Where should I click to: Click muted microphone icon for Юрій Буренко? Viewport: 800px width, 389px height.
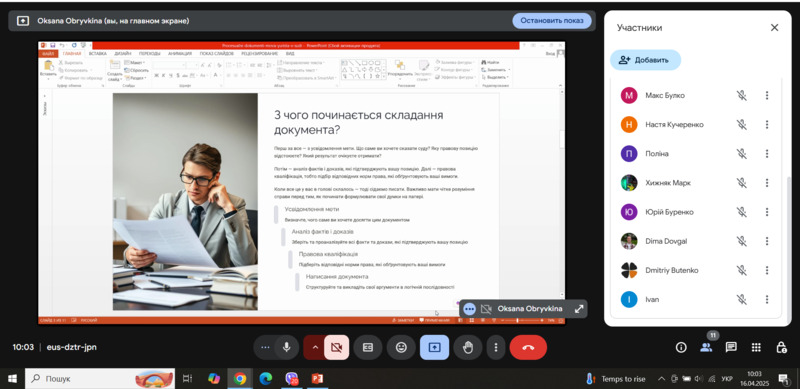741,212
